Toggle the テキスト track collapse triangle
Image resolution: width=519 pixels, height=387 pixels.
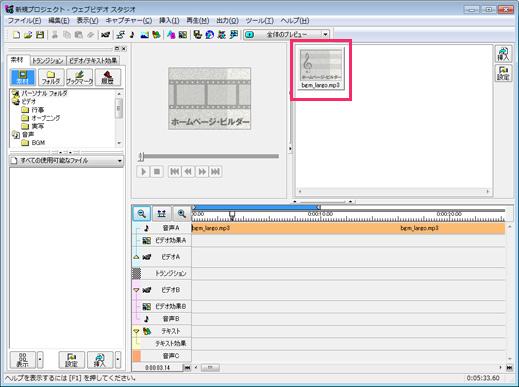136,331
